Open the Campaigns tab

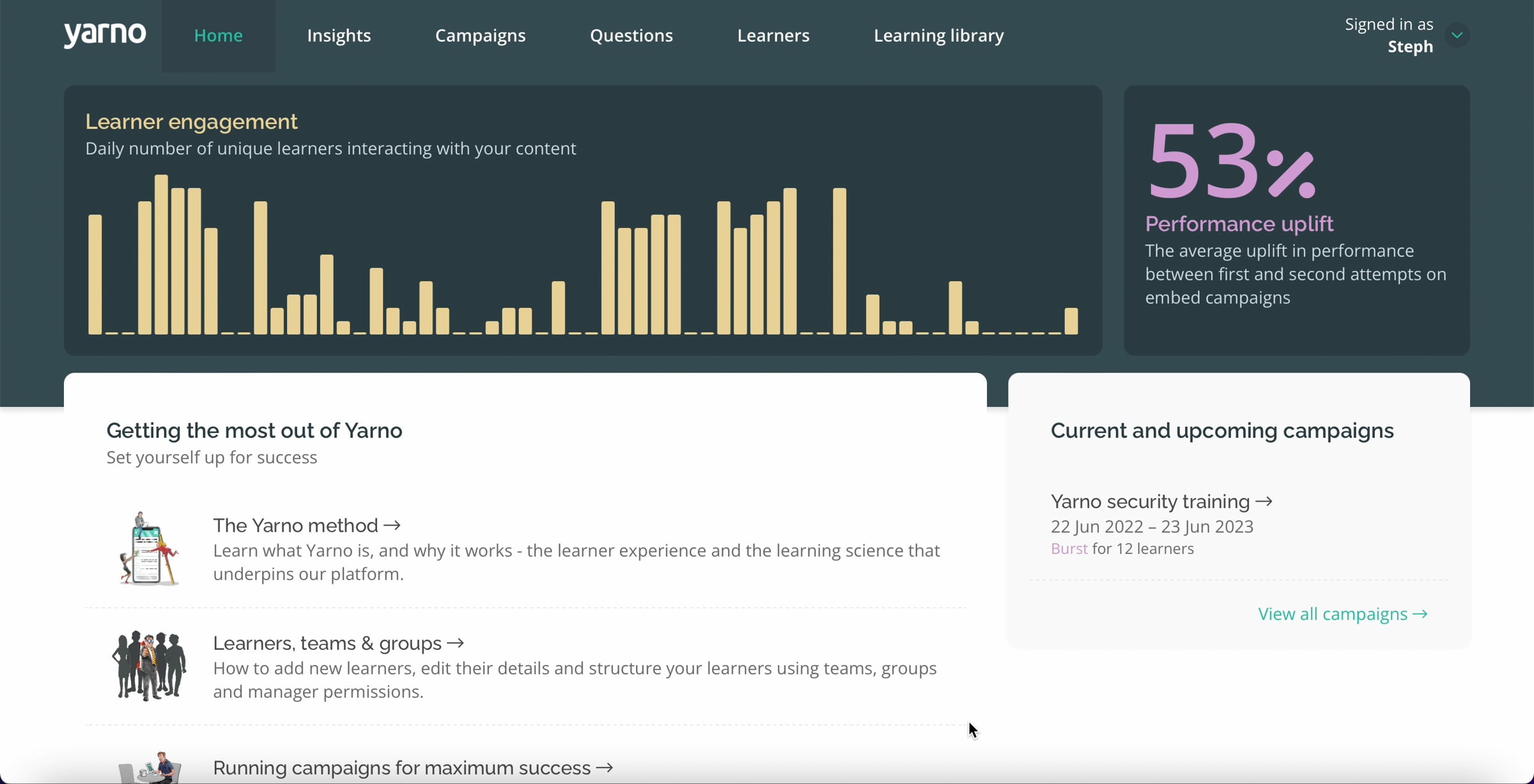[x=481, y=36]
